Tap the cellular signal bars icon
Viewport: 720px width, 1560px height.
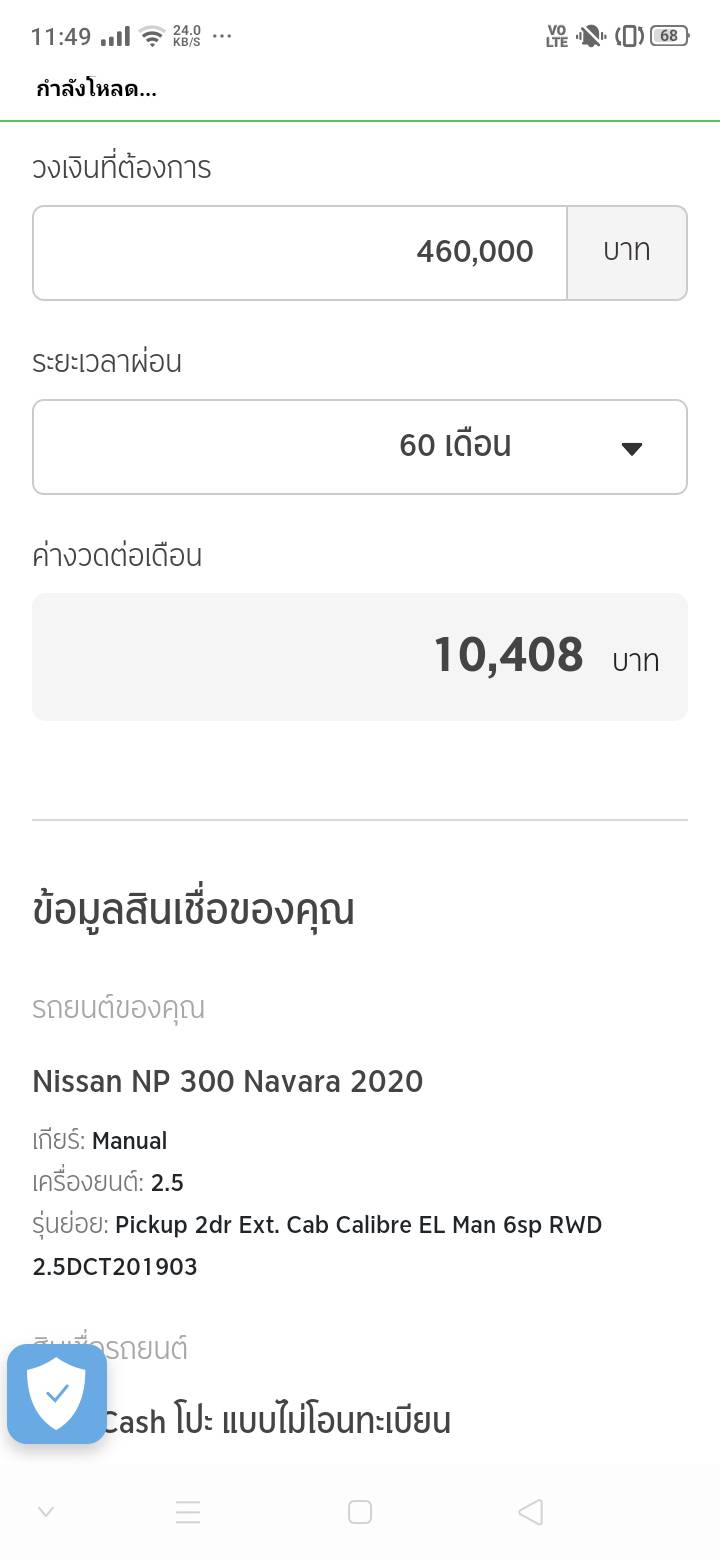point(116,37)
